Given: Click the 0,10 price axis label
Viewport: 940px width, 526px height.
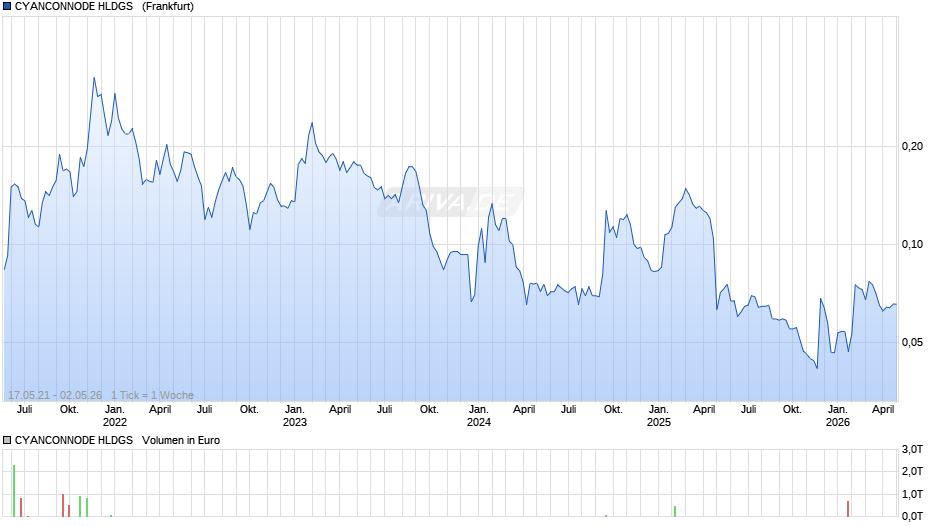Looking at the screenshot, I should 912,244.
